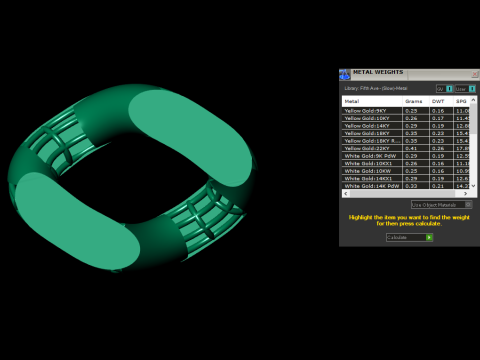Select the White Gold:14KX1 row

click(x=406, y=178)
